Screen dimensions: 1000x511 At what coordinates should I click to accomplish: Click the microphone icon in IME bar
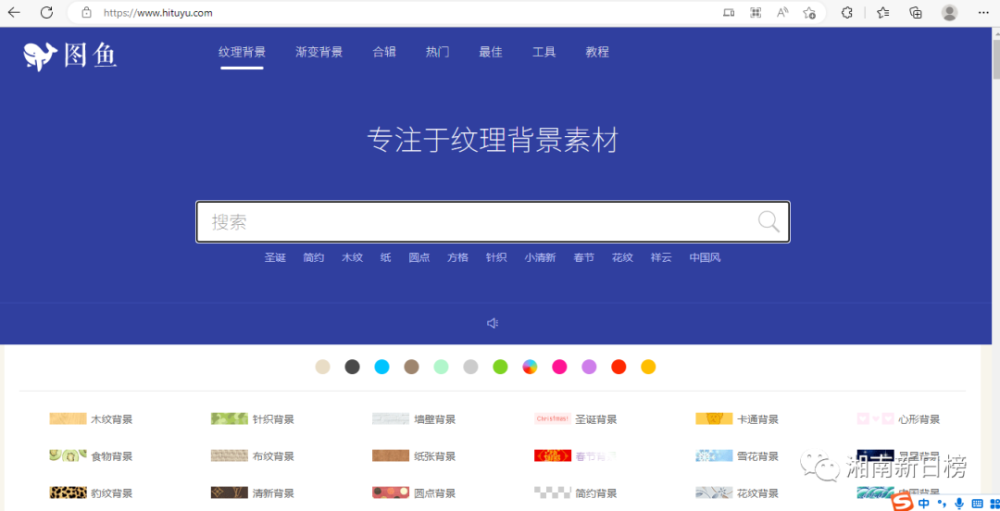(959, 503)
